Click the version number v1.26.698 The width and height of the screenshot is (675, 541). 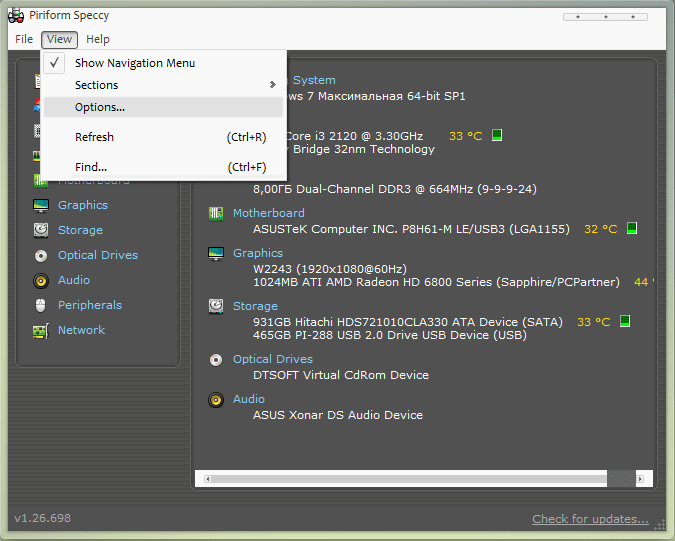tap(43, 518)
